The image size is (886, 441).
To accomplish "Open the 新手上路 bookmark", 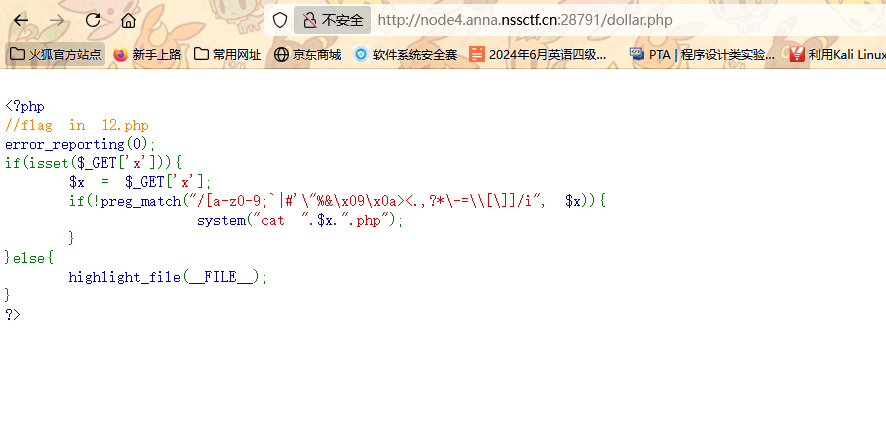I will click(147, 54).
